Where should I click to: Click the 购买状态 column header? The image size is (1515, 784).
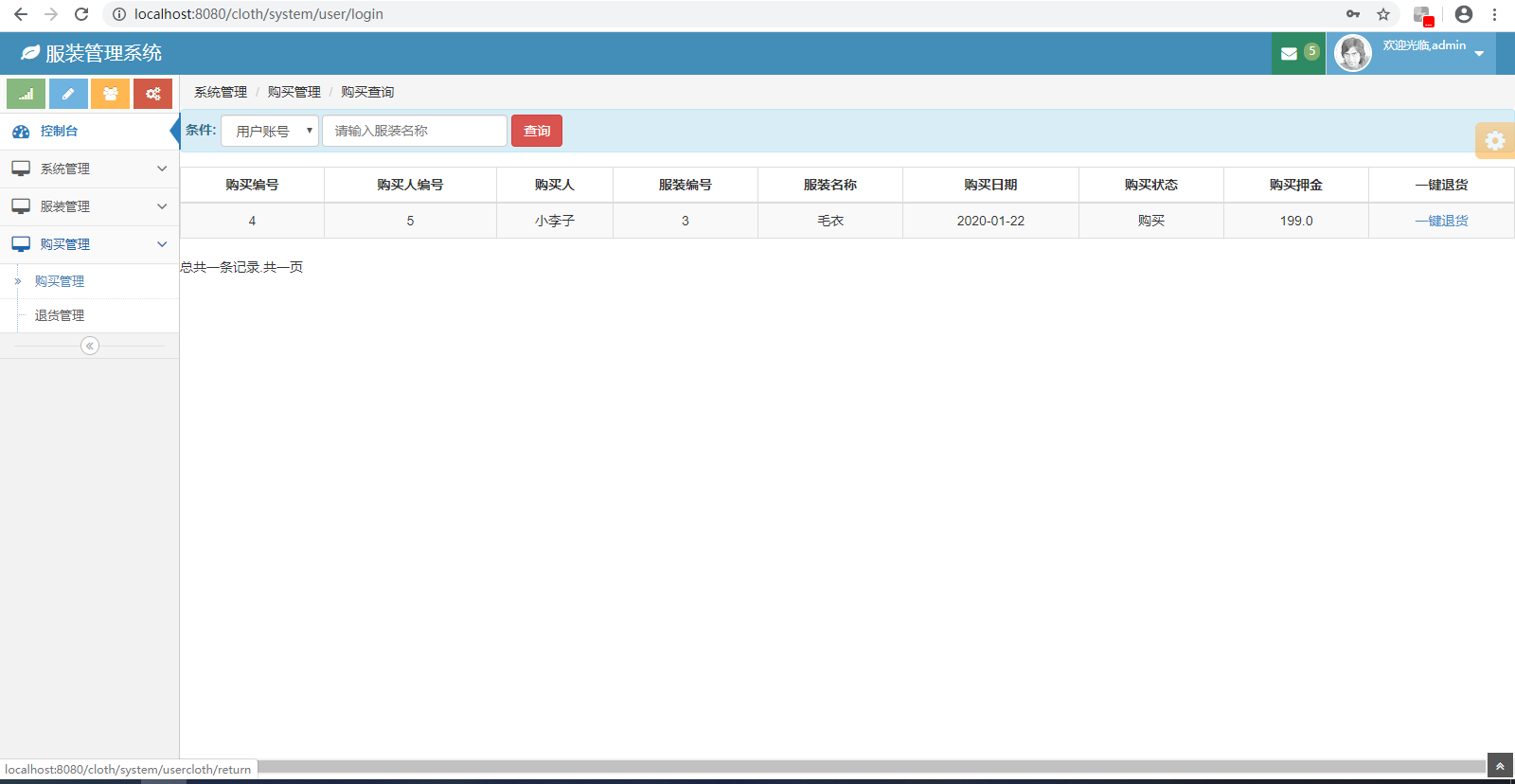[1151, 185]
